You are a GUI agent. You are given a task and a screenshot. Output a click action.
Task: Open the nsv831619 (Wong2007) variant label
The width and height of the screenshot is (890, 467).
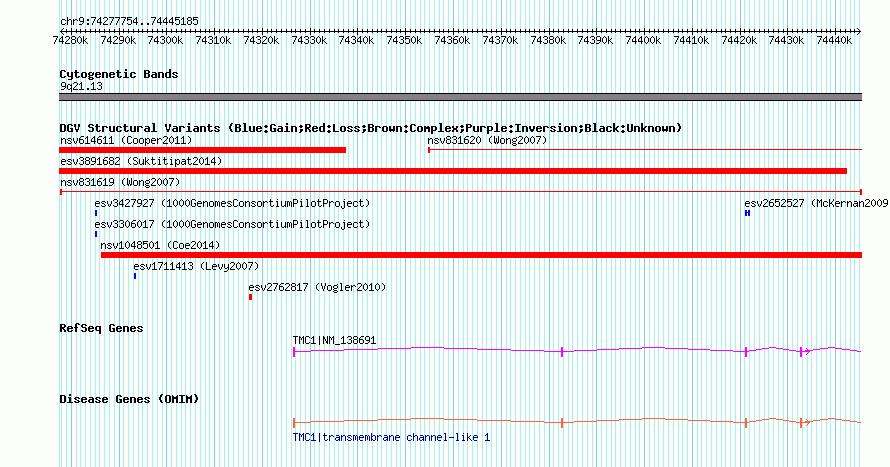[x=120, y=182]
